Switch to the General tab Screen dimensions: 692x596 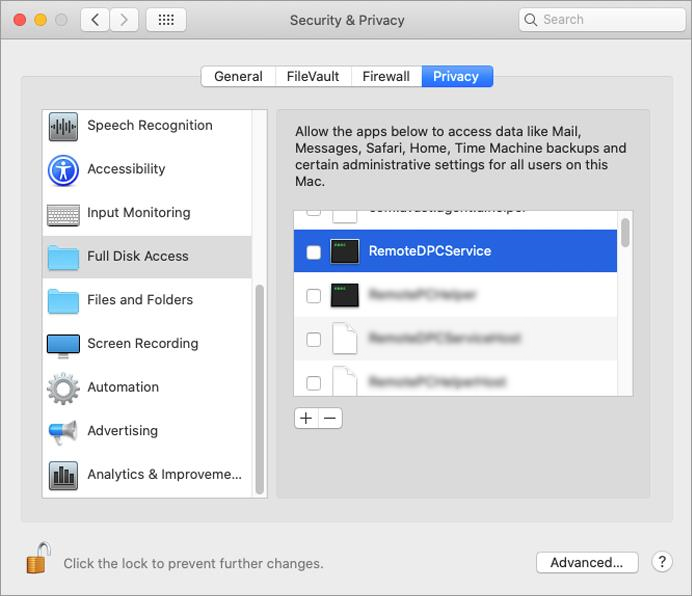(x=238, y=76)
